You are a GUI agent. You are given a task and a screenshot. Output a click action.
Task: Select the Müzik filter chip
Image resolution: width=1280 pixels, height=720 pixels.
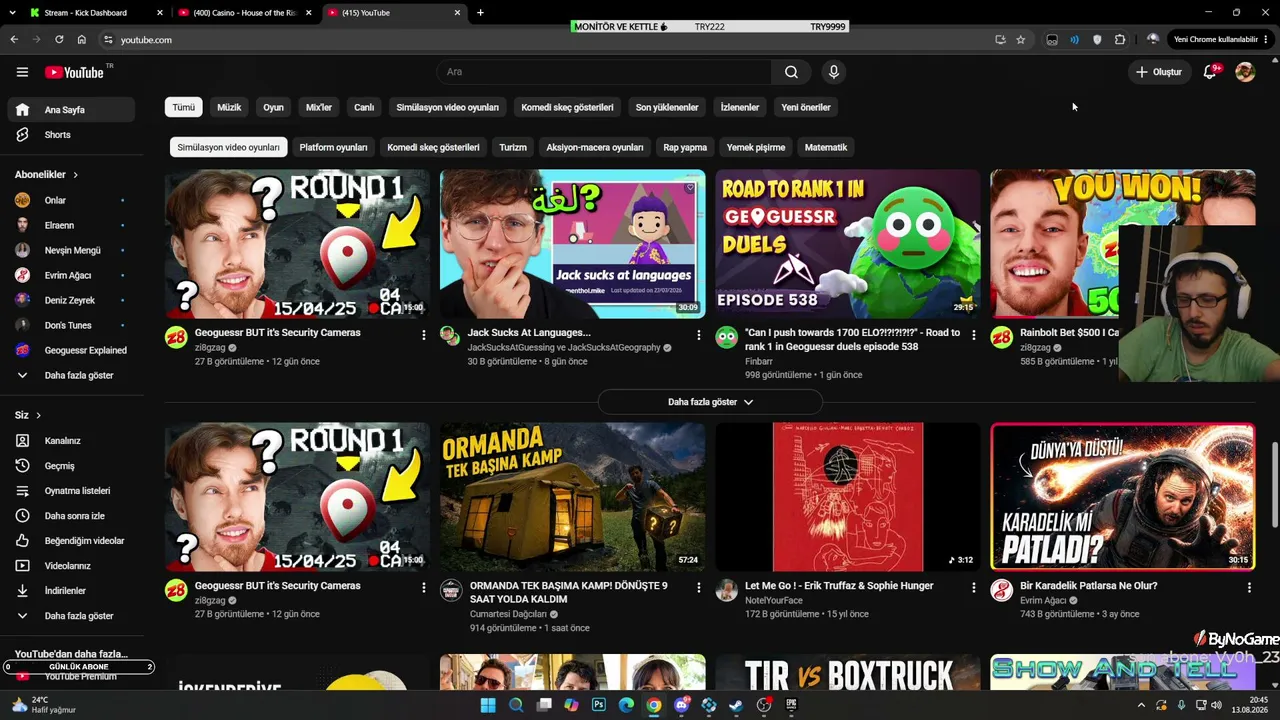click(229, 107)
